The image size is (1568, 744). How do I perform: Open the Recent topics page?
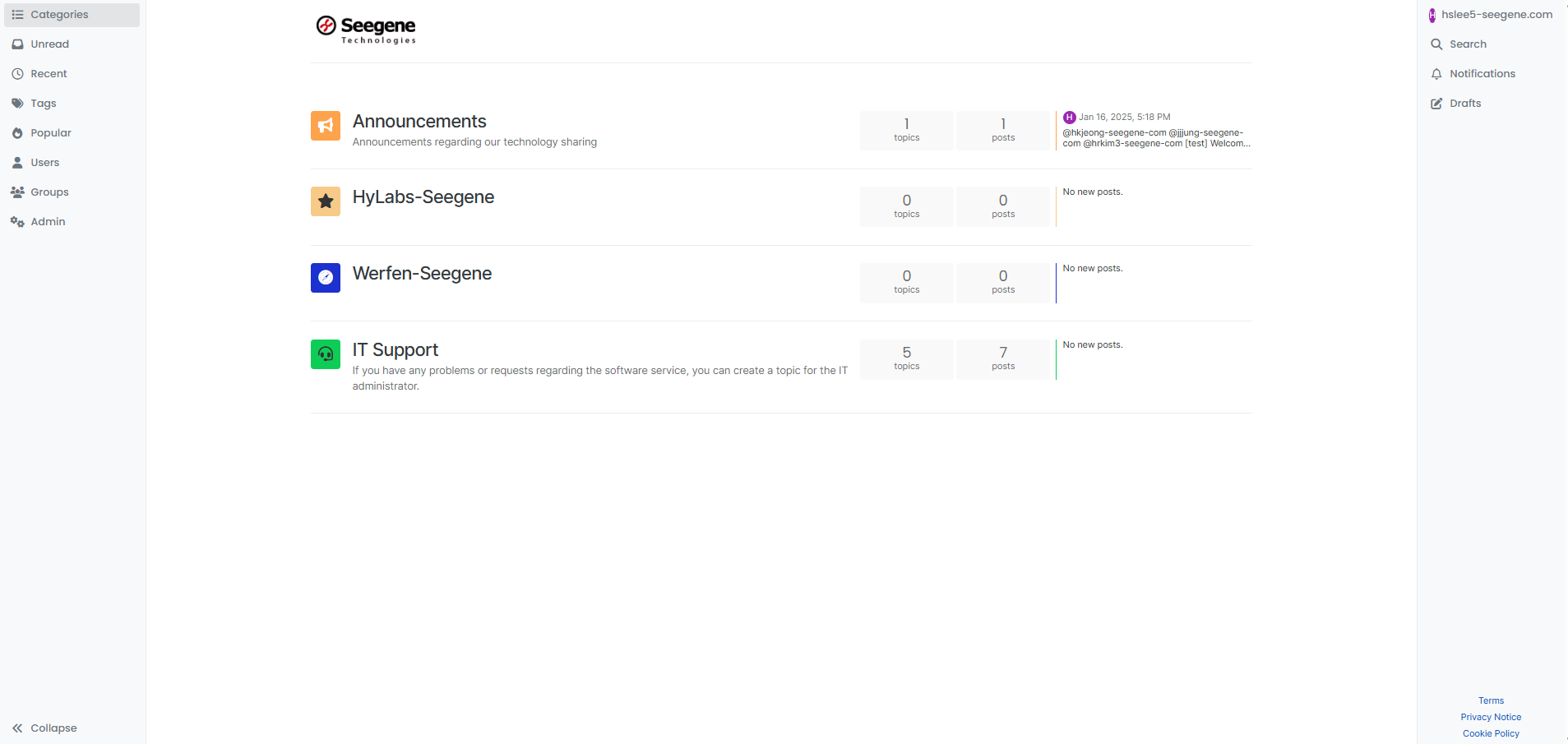[49, 74]
